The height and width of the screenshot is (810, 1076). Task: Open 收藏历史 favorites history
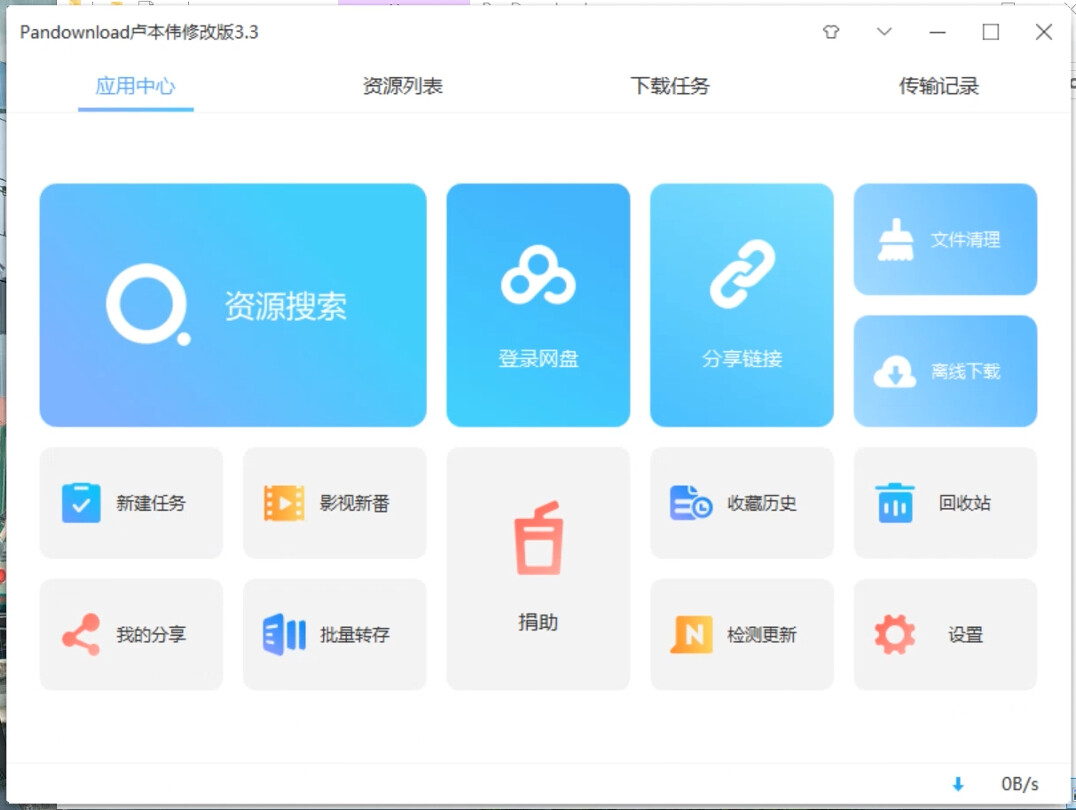click(x=741, y=502)
